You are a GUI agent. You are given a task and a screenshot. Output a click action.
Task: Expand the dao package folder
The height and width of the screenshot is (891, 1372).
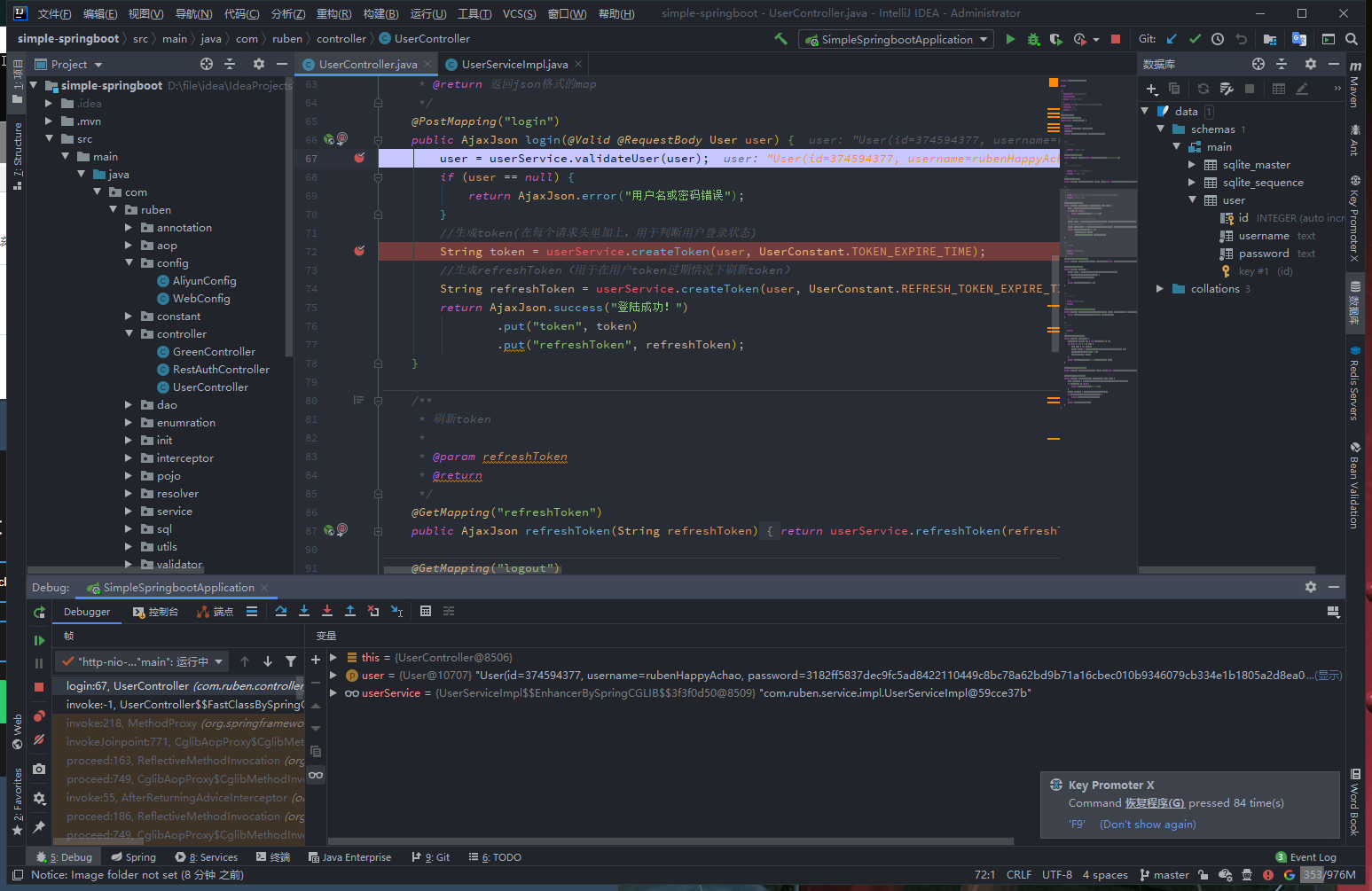pyautogui.click(x=129, y=405)
